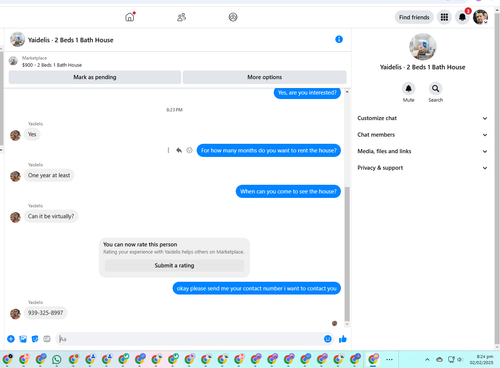
Task: Open the large listing profile picture in the sidebar
Action: pyautogui.click(x=422, y=47)
